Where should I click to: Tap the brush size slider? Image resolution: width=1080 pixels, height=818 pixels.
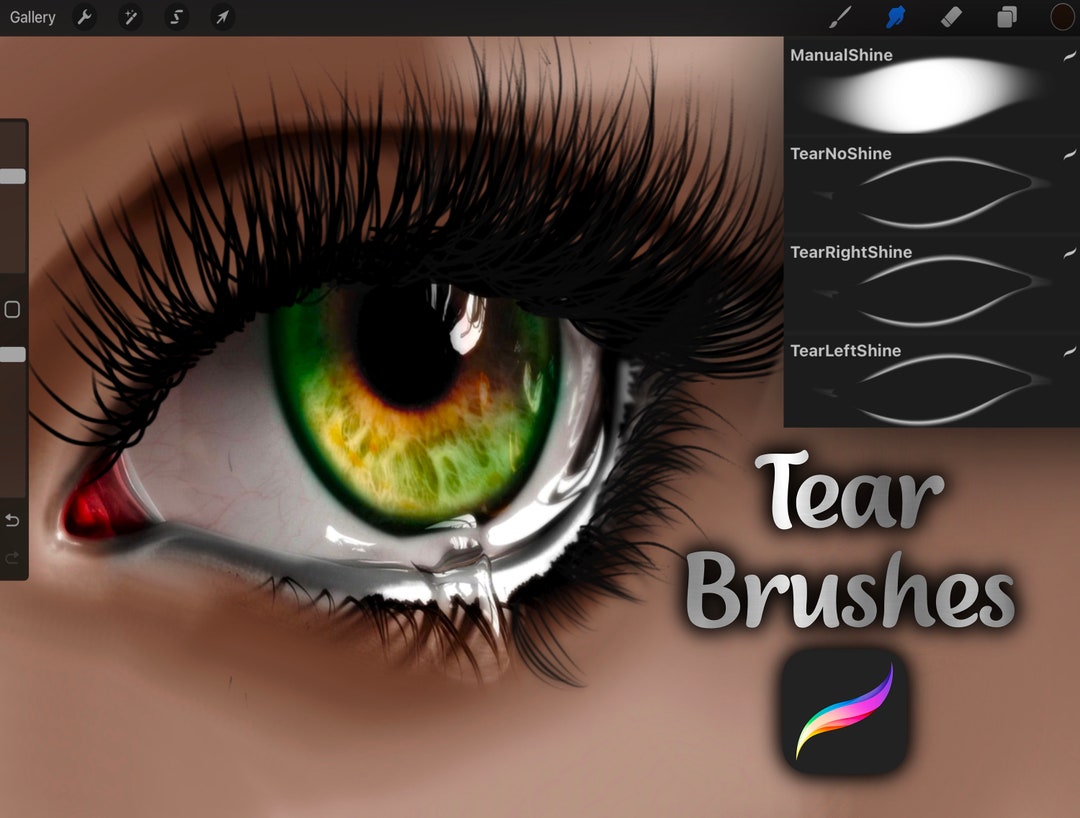[13, 176]
